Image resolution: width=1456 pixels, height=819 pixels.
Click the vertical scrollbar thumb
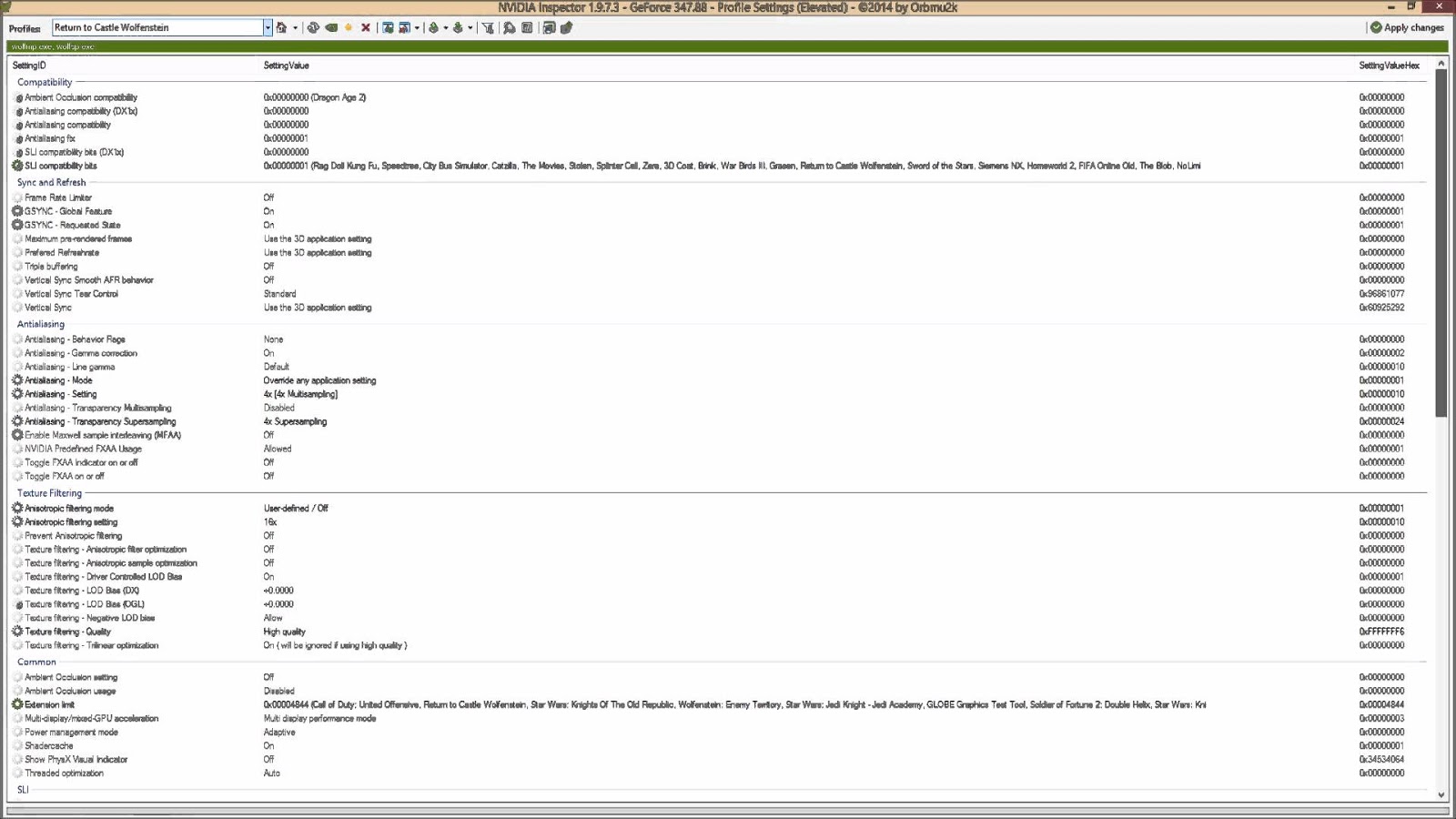tap(1441, 243)
